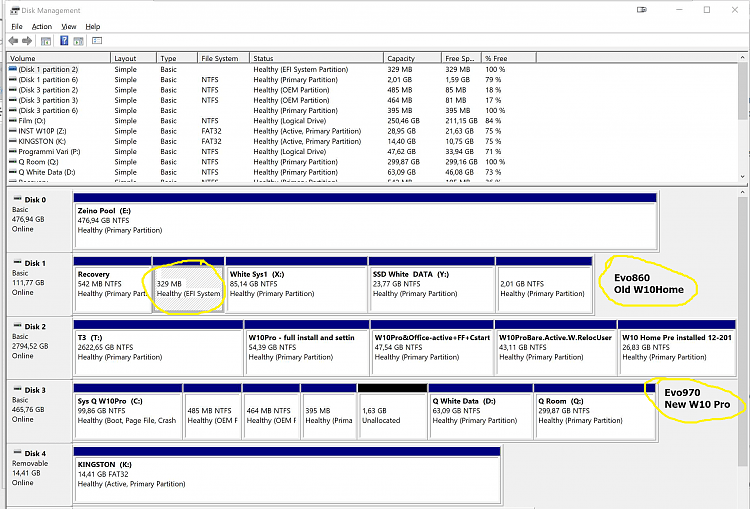Click drive icon of (Disk 3 partition 2) row
This screenshot has height=509, width=750.
[13, 90]
